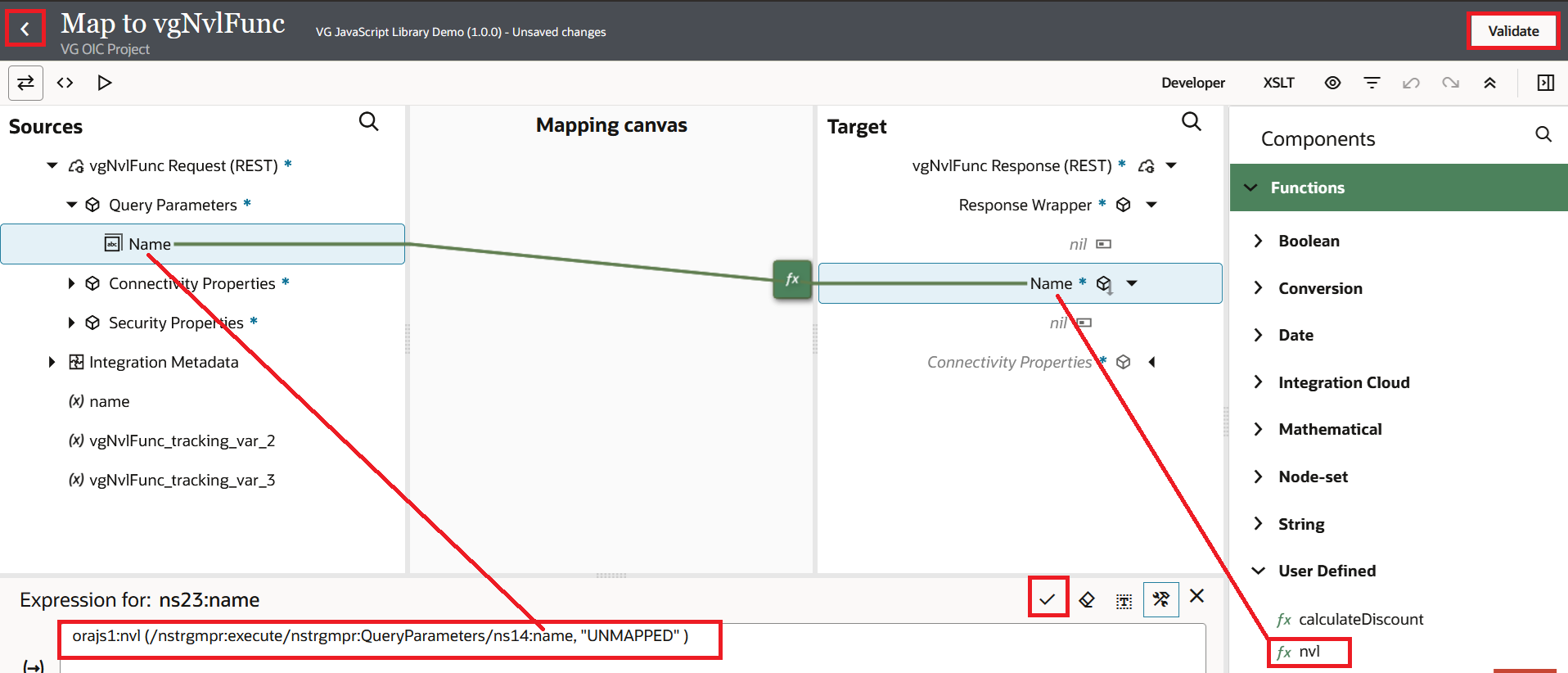Select the nvl user defined function
The image size is (1568, 673).
[1309, 652]
